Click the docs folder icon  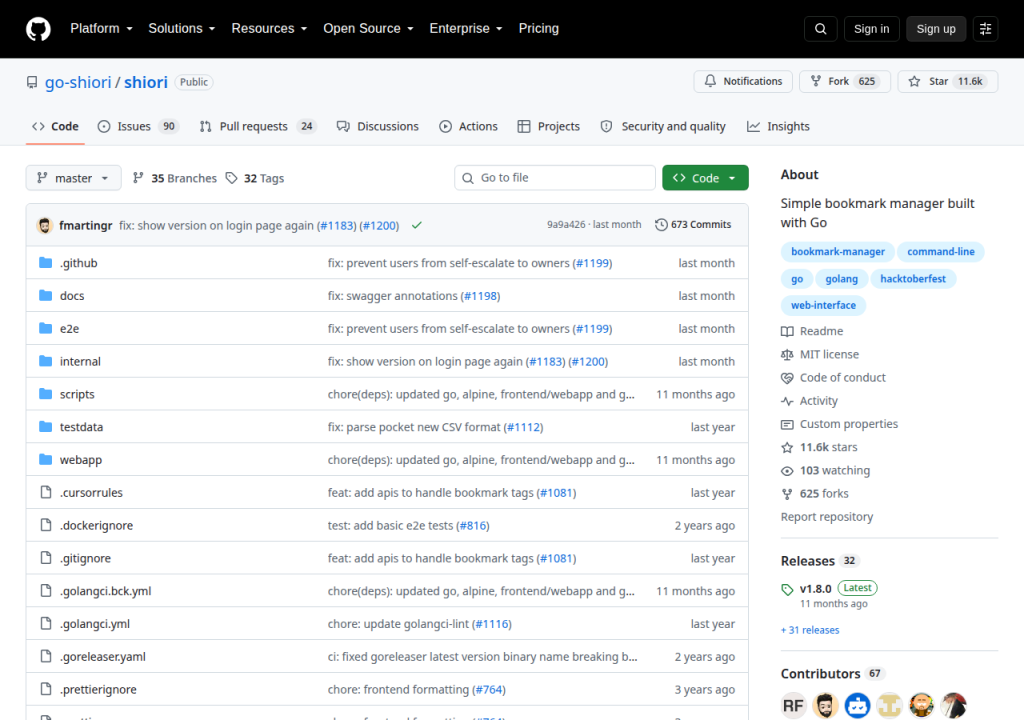click(x=46, y=295)
